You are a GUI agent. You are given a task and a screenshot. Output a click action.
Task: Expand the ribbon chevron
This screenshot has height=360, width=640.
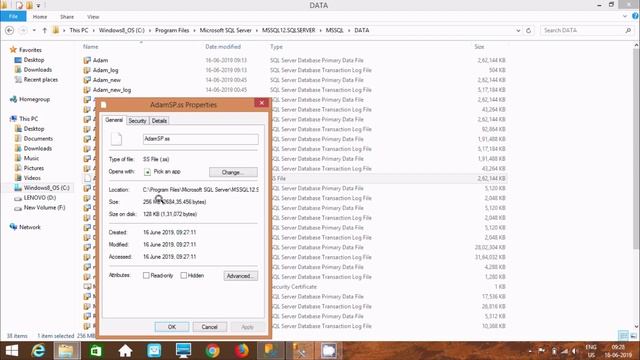625,16
